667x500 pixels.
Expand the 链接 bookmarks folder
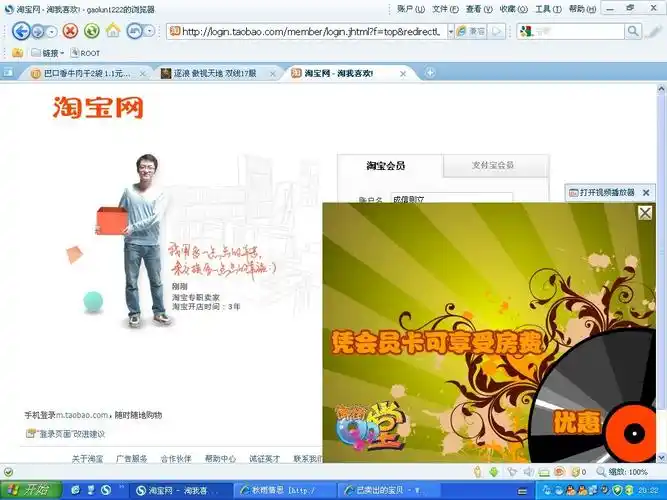tap(47, 53)
